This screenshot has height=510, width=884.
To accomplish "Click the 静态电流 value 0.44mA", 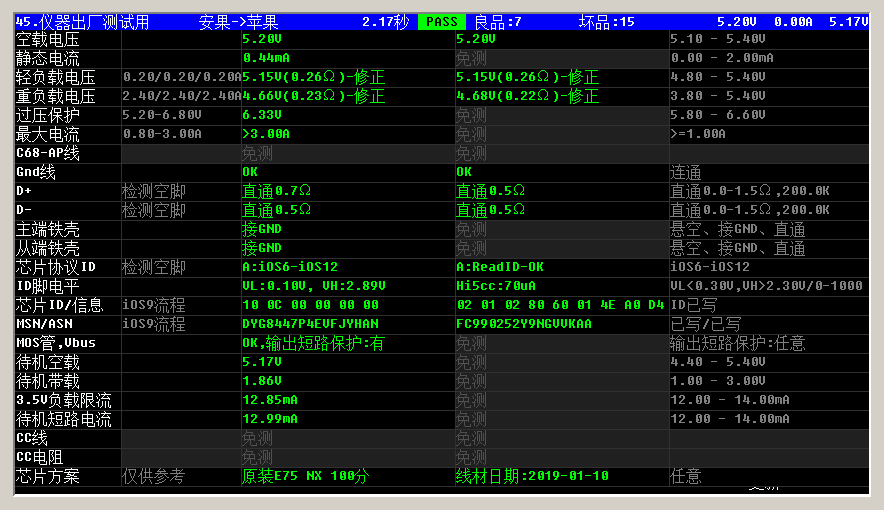I will point(265,58).
